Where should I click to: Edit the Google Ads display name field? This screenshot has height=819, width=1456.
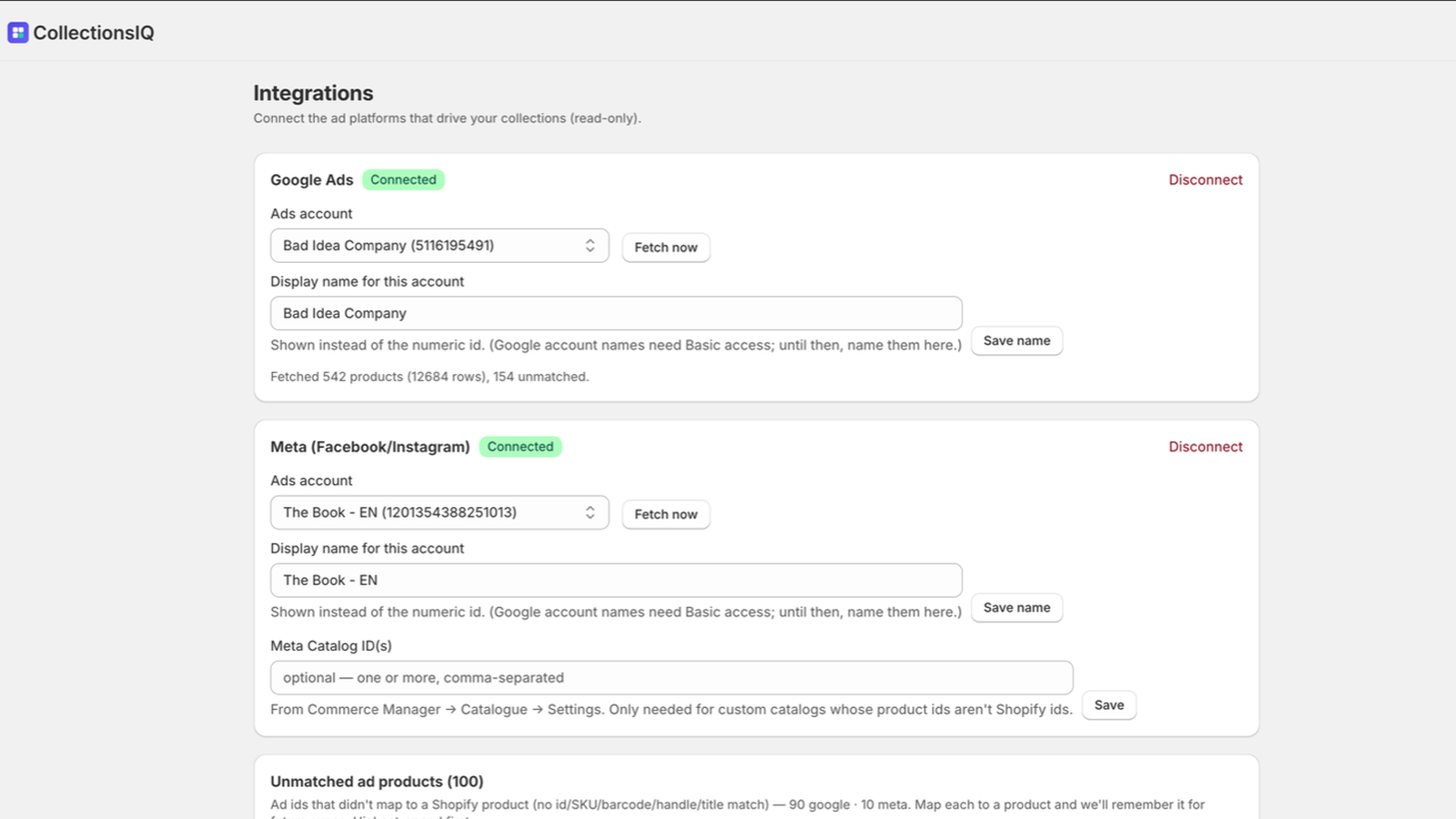(616, 313)
